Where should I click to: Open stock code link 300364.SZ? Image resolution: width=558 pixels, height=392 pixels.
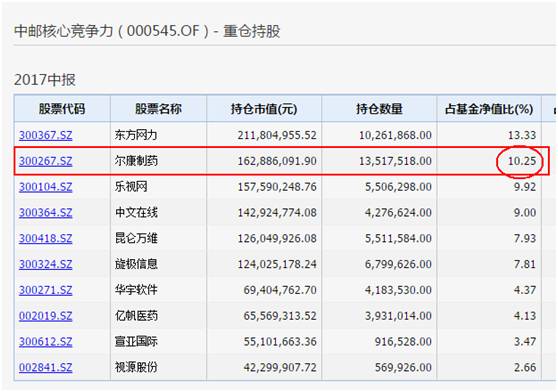click(46, 213)
